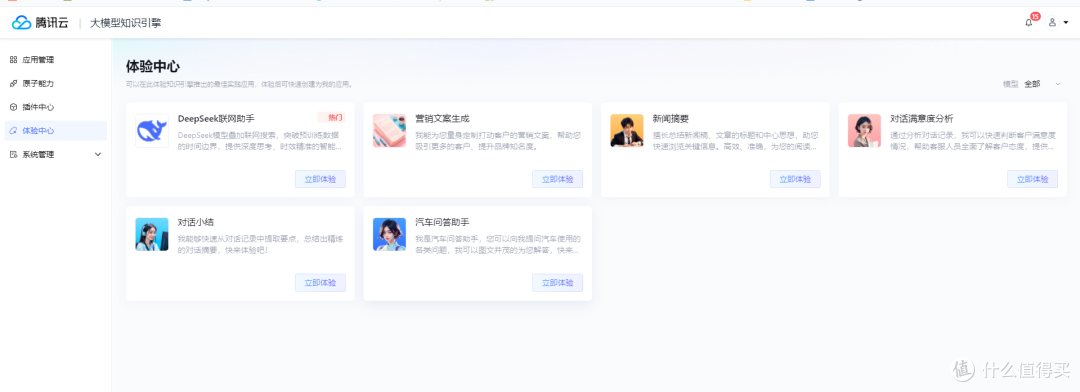Click the 营销文案生成 title

click(x=442, y=118)
